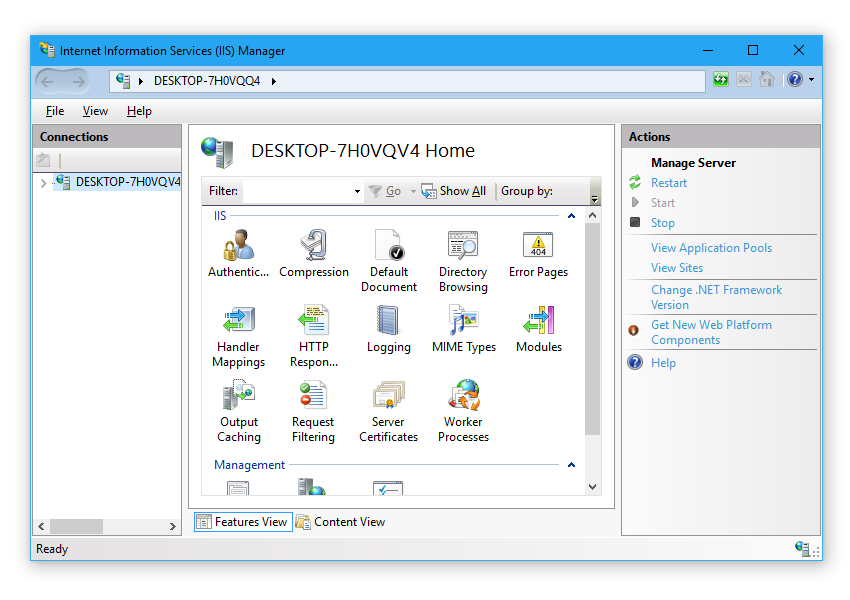Click DESKTOP-7H0VQQ4 in the address breadcrumb
Image resolution: width=850 pixels, height=600 pixels.
(x=207, y=81)
